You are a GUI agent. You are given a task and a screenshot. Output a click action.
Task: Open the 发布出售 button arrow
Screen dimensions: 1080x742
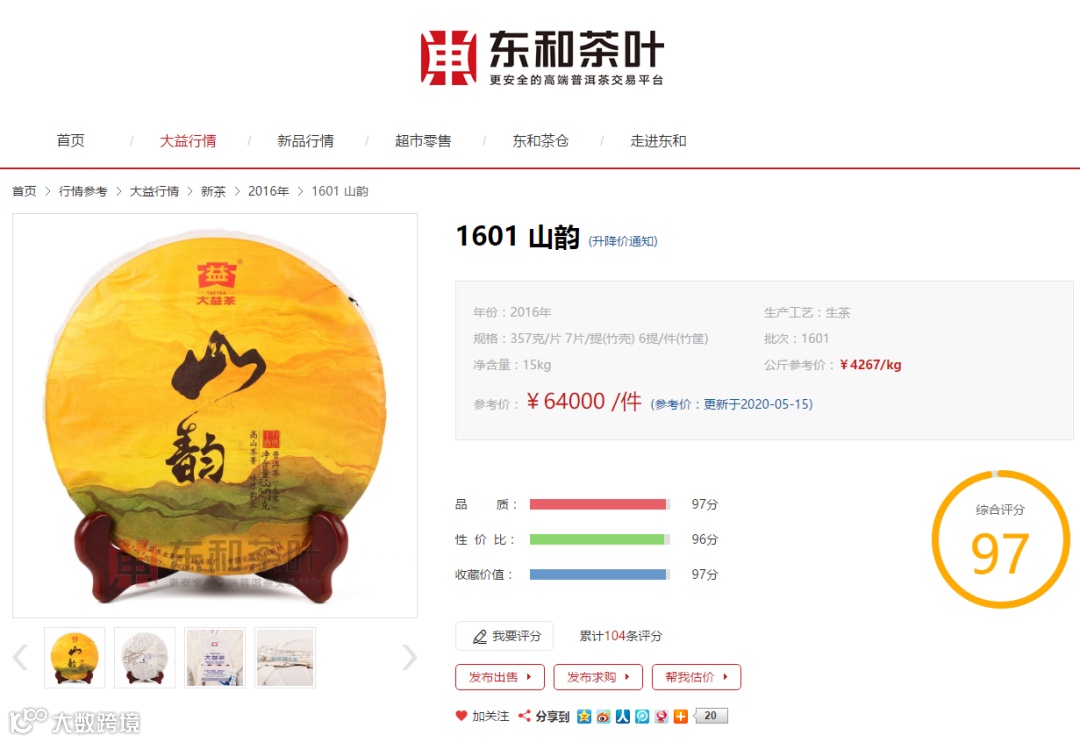pos(529,677)
